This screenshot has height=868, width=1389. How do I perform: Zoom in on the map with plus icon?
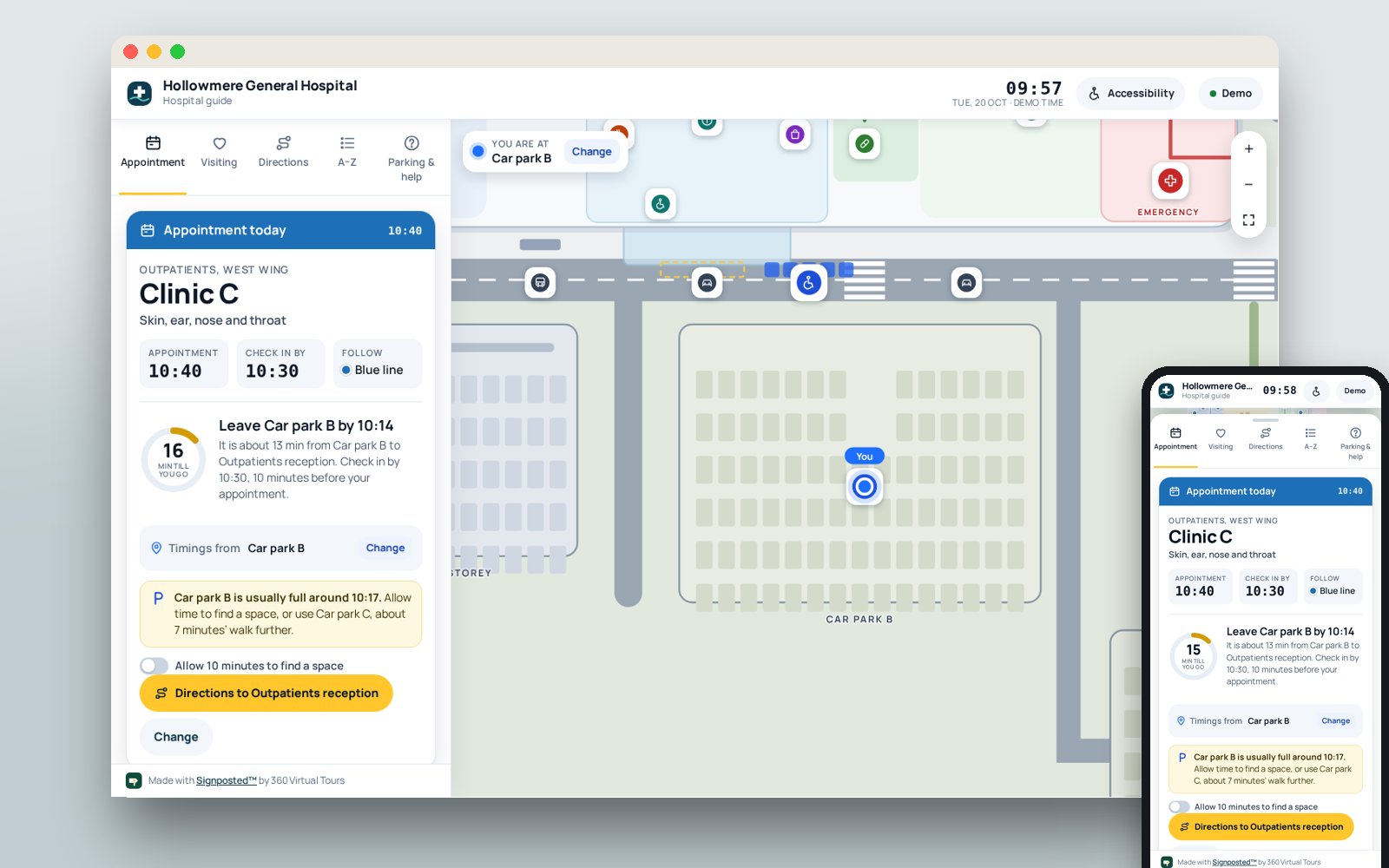1248,148
